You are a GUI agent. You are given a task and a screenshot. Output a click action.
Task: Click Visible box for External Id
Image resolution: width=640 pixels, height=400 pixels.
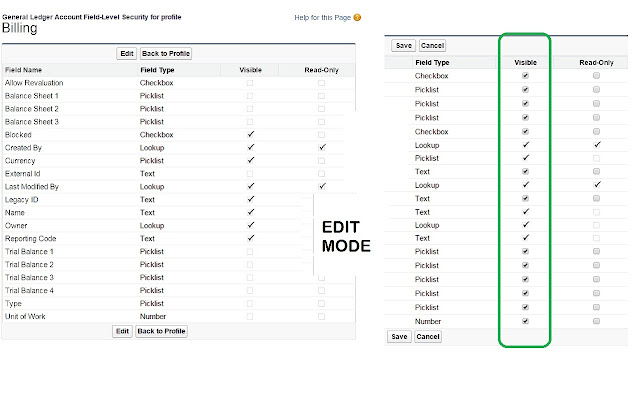(x=250, y=173)
